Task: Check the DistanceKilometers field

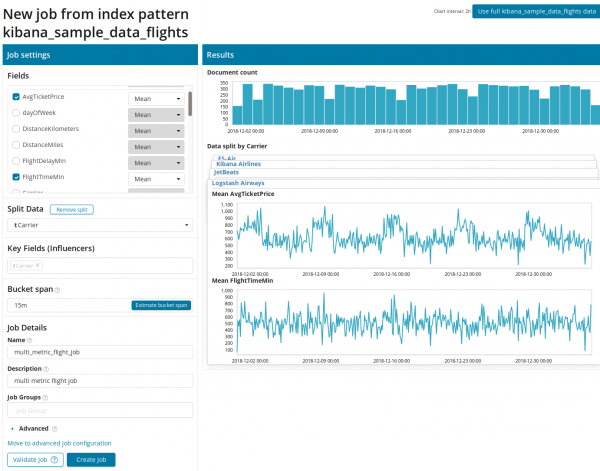Action: (16, 130)
